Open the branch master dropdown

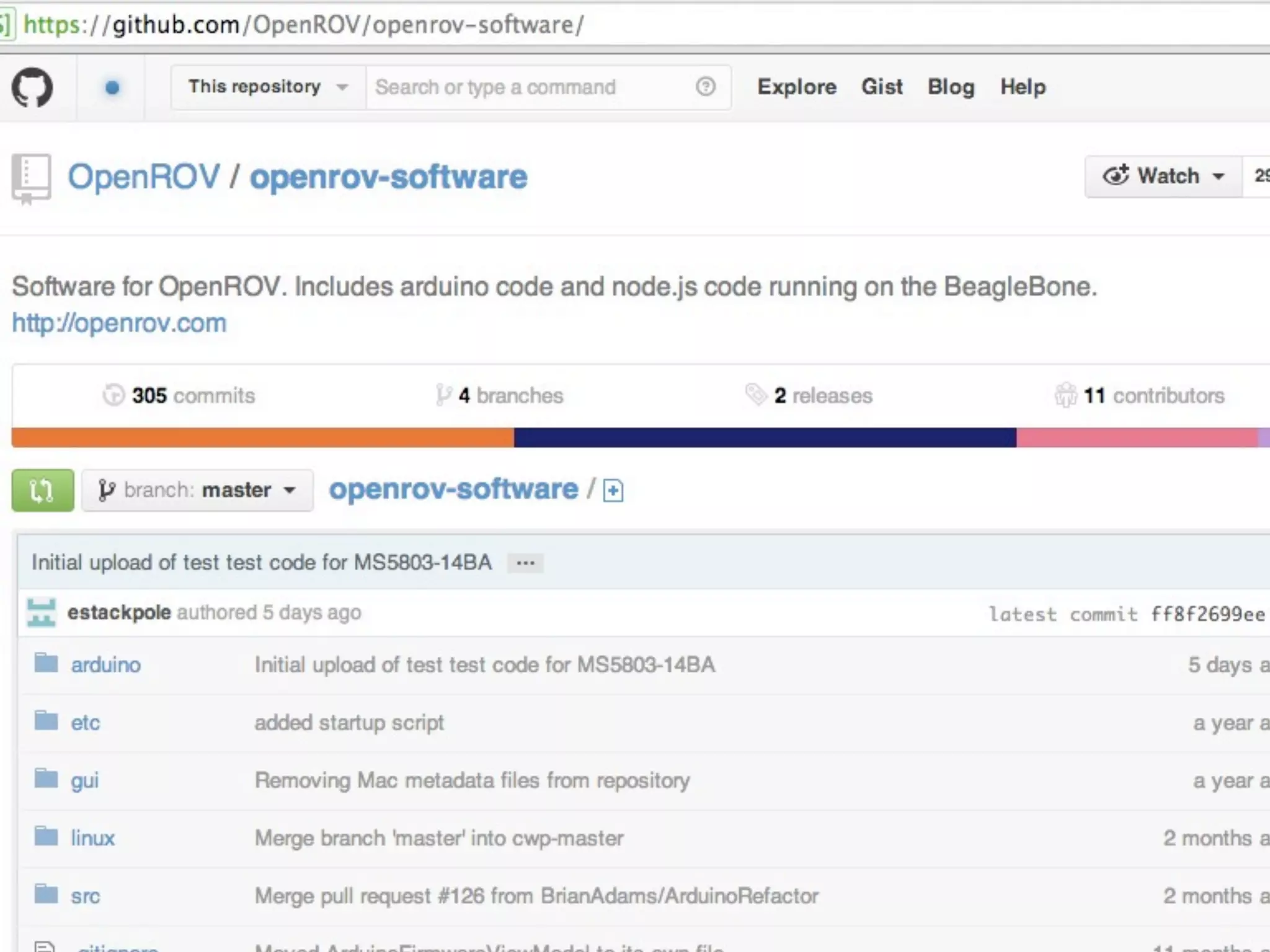197,490
